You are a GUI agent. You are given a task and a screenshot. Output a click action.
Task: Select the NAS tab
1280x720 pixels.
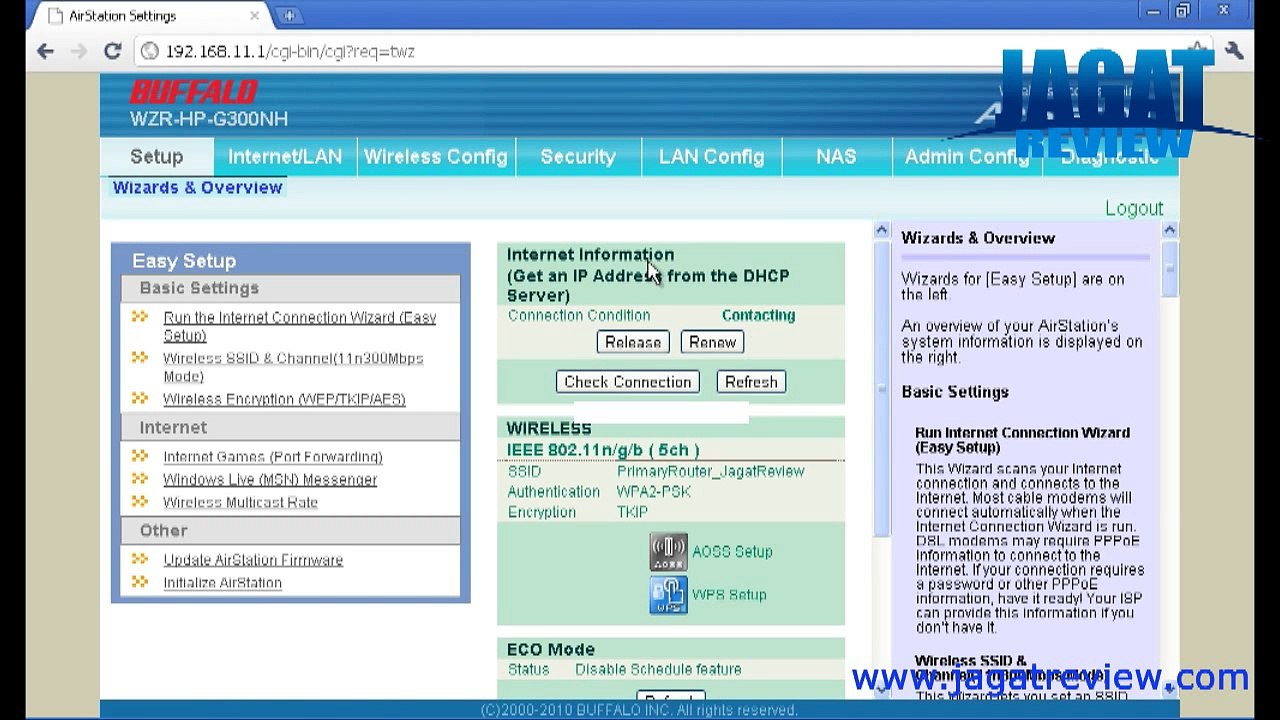click(836, 157)
